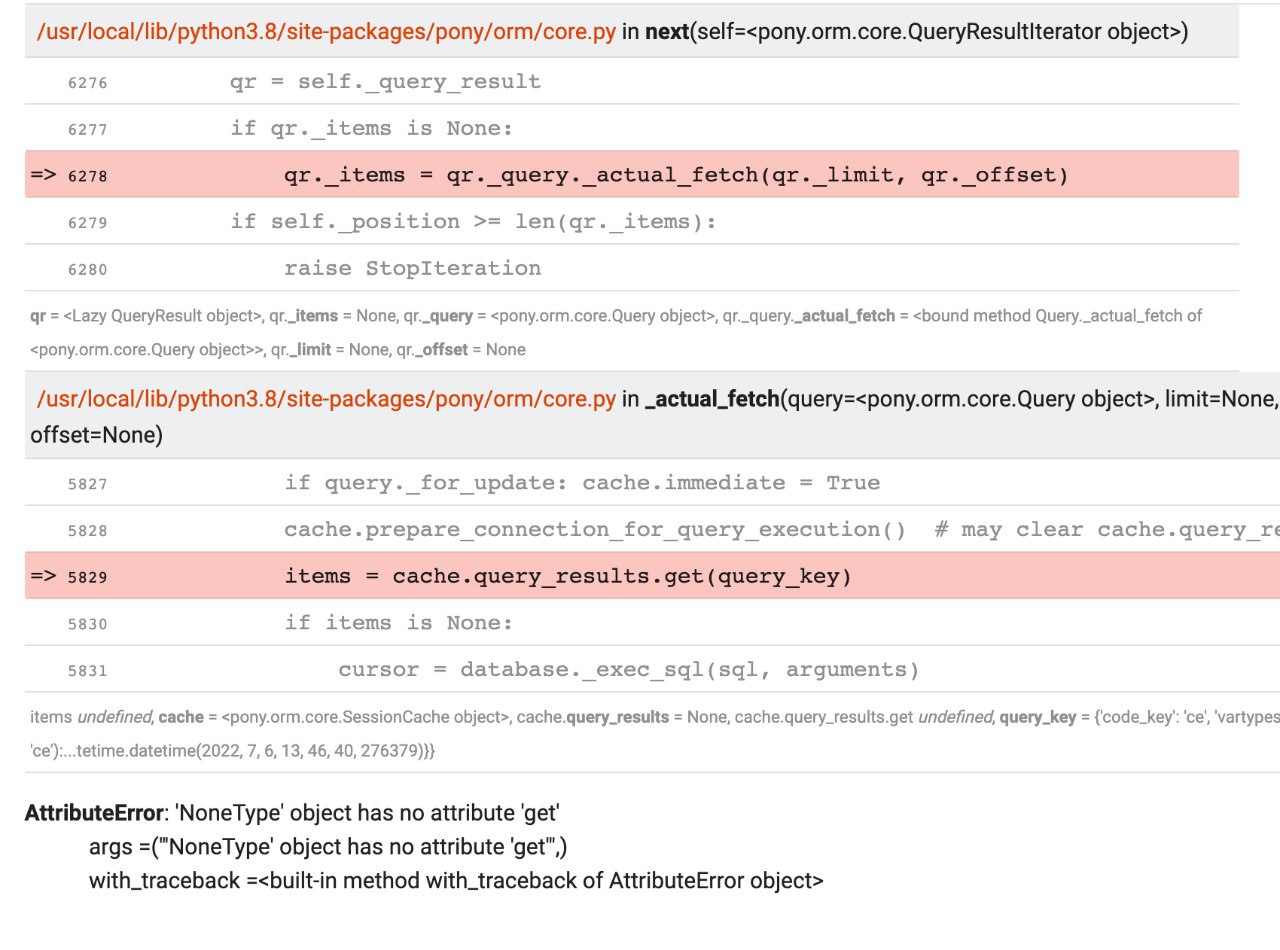The height and width of the screenshot is (950, 1280).
Task: Click the bold AttributeError message
Action: (x=298, y=812)
